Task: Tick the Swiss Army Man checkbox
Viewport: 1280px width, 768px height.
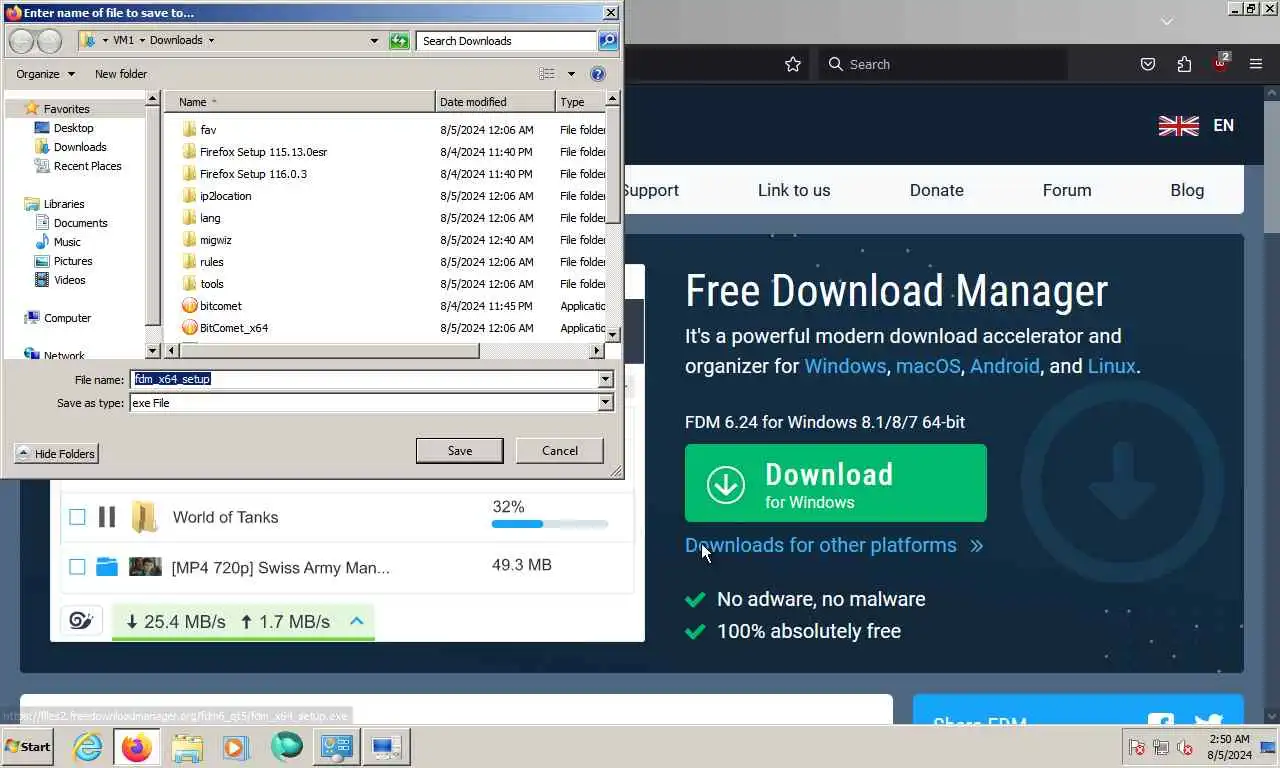Action: click(77, 567)
